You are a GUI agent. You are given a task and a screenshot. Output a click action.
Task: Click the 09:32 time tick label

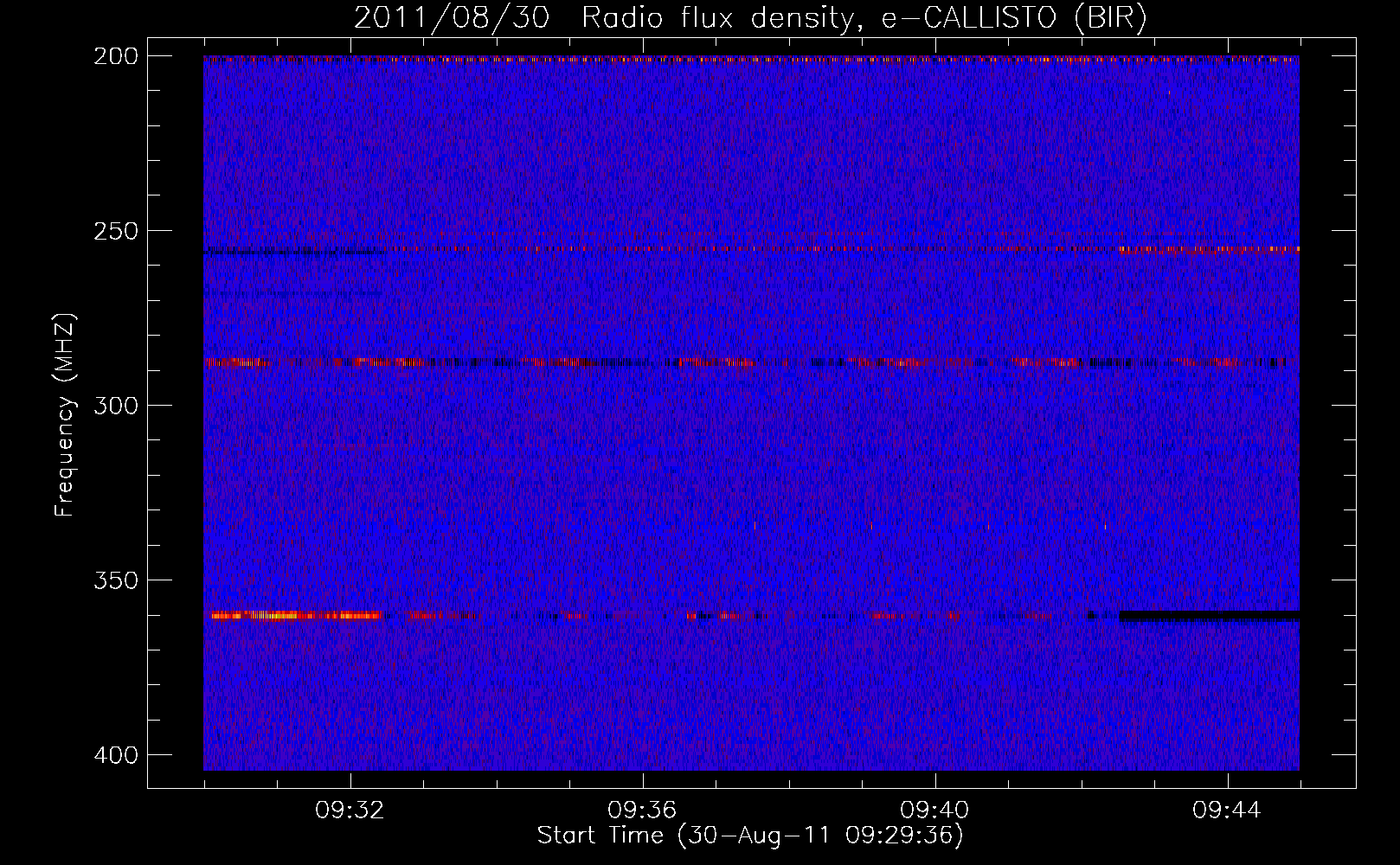[350, 811]
